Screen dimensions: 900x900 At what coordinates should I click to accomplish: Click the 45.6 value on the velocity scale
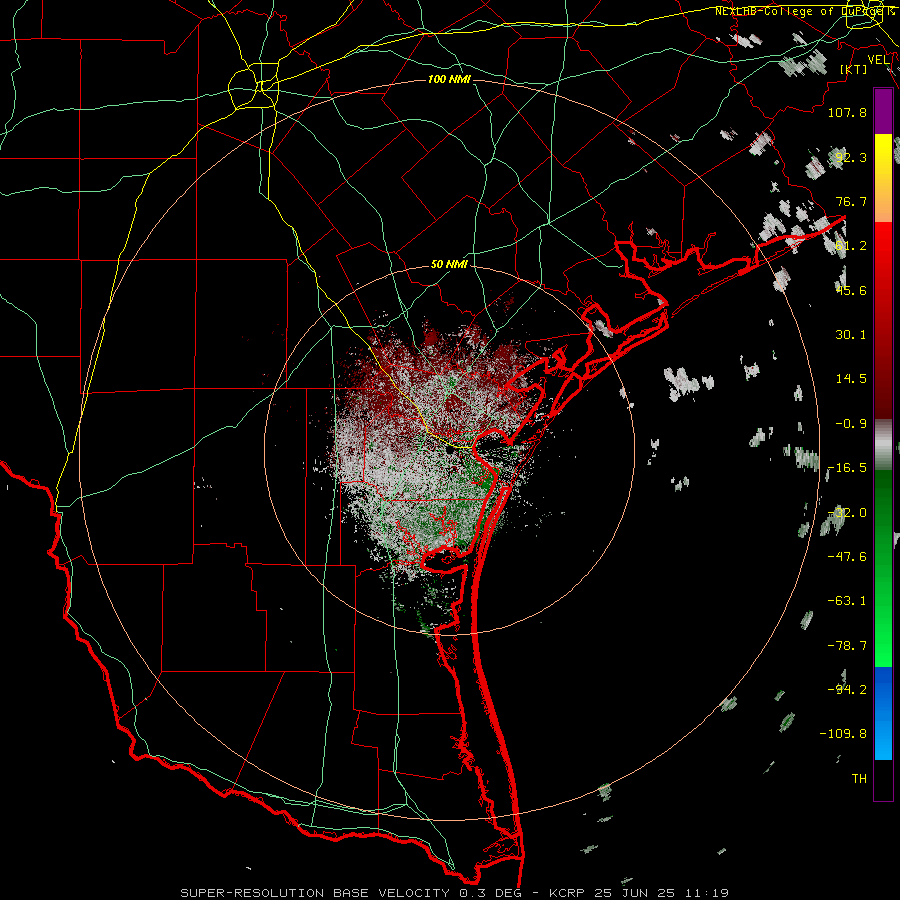[x=851, y=290]
